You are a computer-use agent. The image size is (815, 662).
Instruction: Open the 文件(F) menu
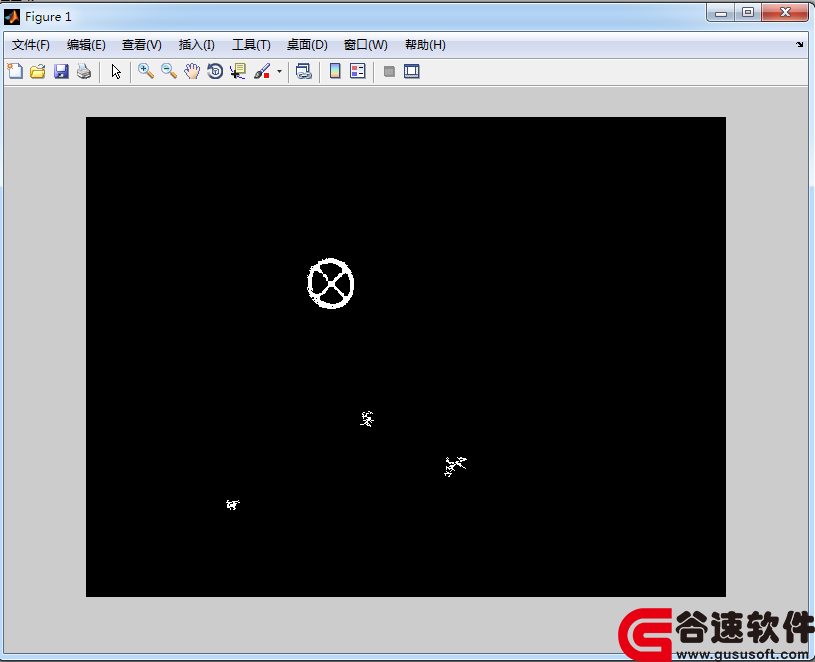tap(31, 45)
